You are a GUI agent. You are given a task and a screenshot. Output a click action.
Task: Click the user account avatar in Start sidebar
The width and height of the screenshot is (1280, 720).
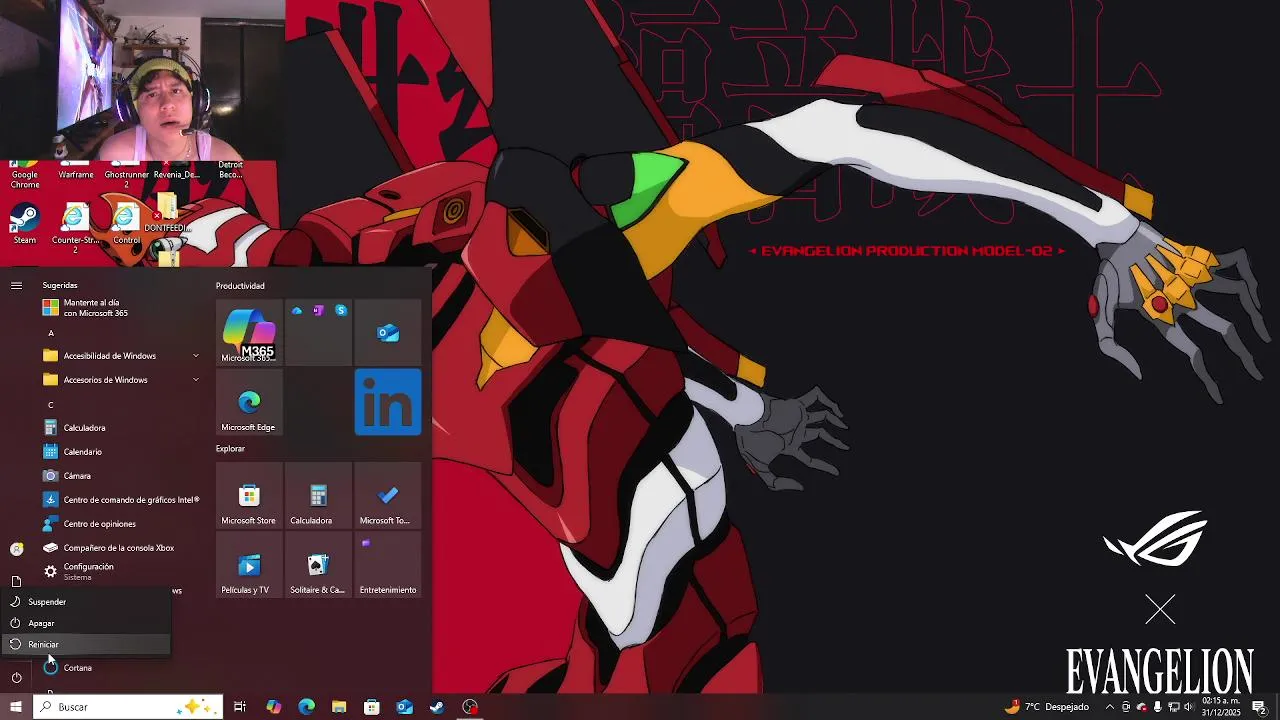(16, 549)
